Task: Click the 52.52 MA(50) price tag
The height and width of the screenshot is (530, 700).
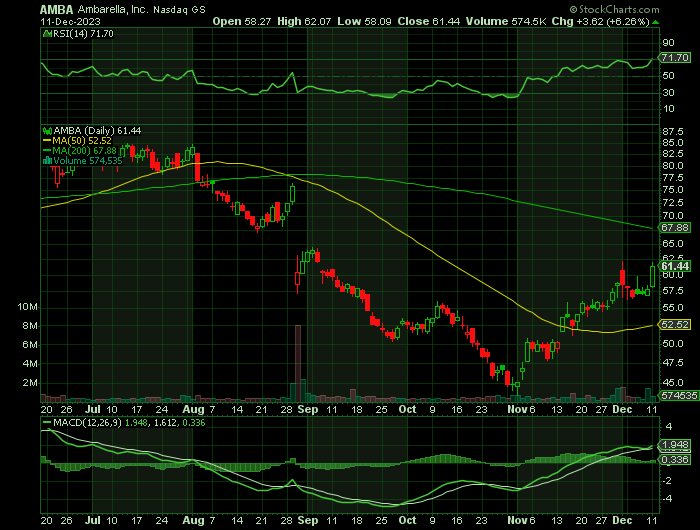Action: (675, 325)
